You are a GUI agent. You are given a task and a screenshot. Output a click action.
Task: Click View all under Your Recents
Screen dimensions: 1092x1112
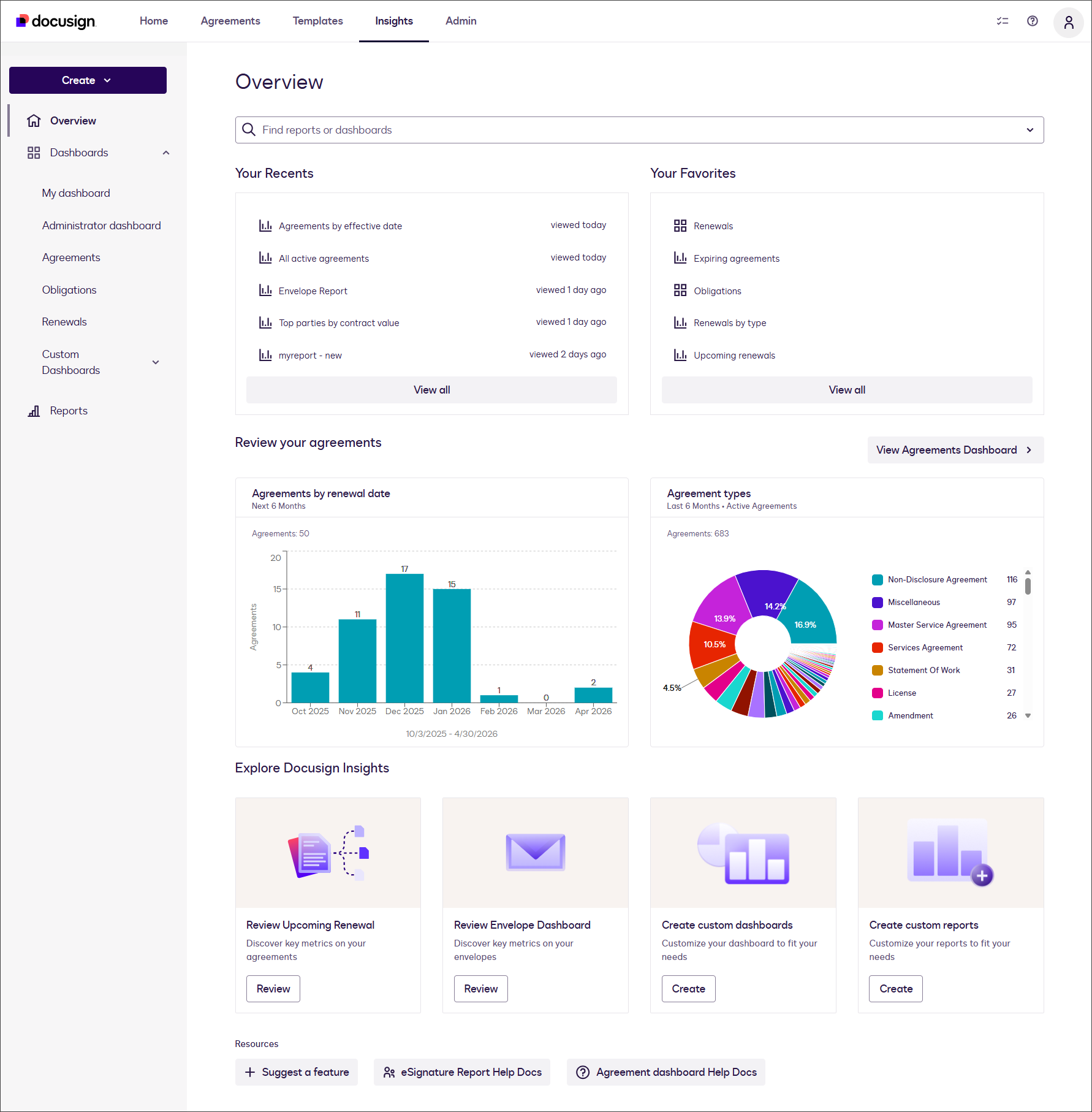[x=431, y=390]
